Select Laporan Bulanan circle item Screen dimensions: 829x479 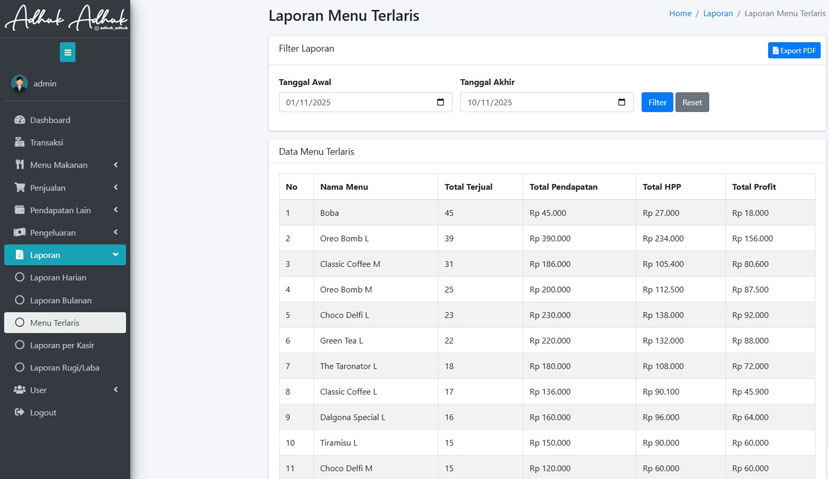(x=19, y=300)
